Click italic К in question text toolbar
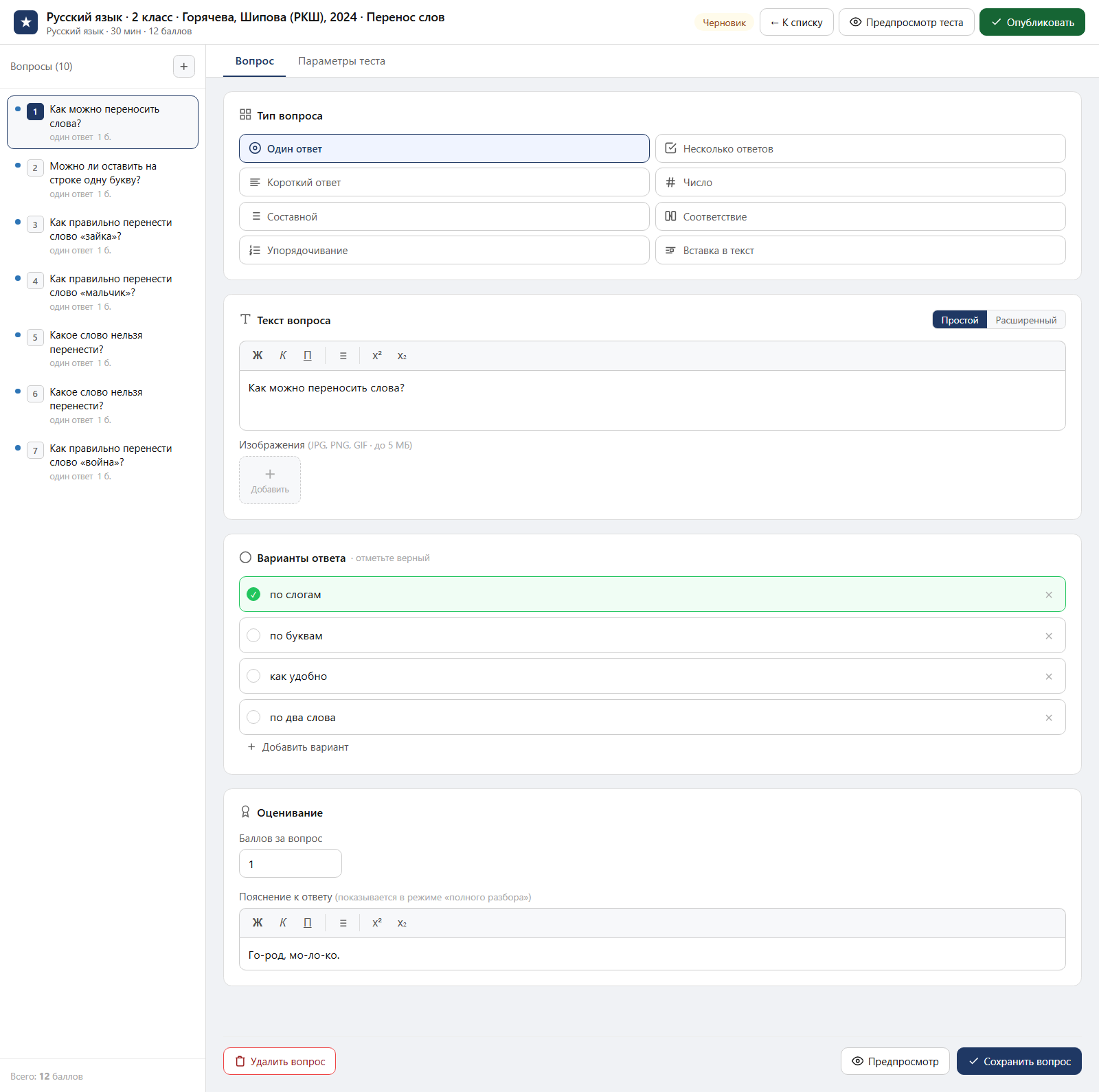Image resolution: width=1099 pixels, height=1092 pixels. (x=283, y=356)
